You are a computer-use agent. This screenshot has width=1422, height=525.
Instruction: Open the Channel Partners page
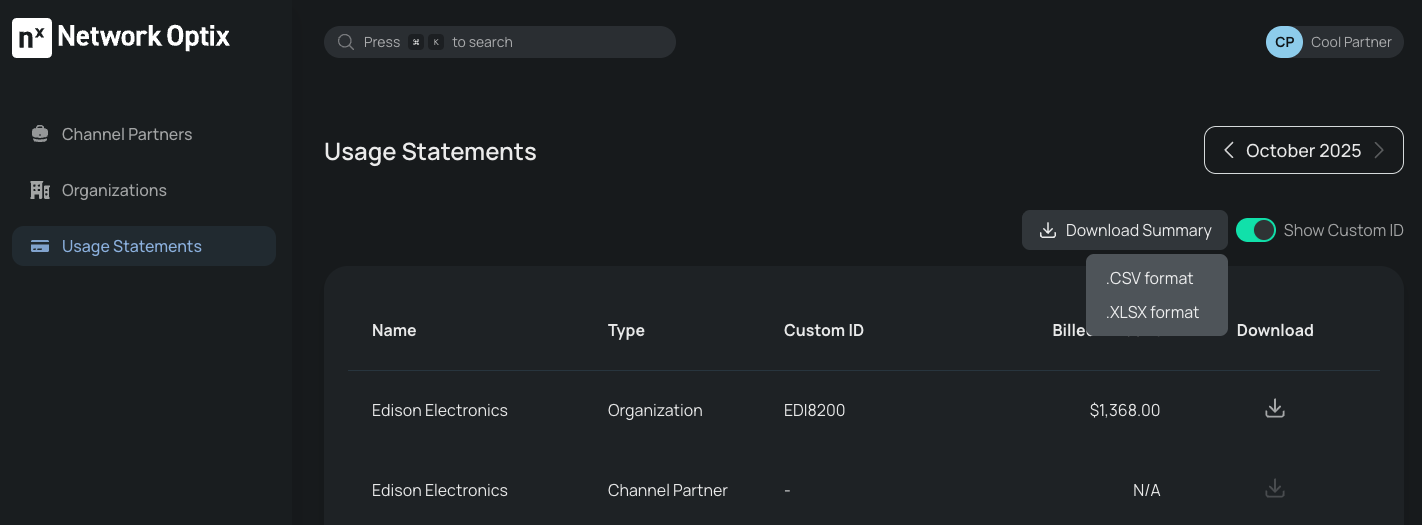click(144, 134)
